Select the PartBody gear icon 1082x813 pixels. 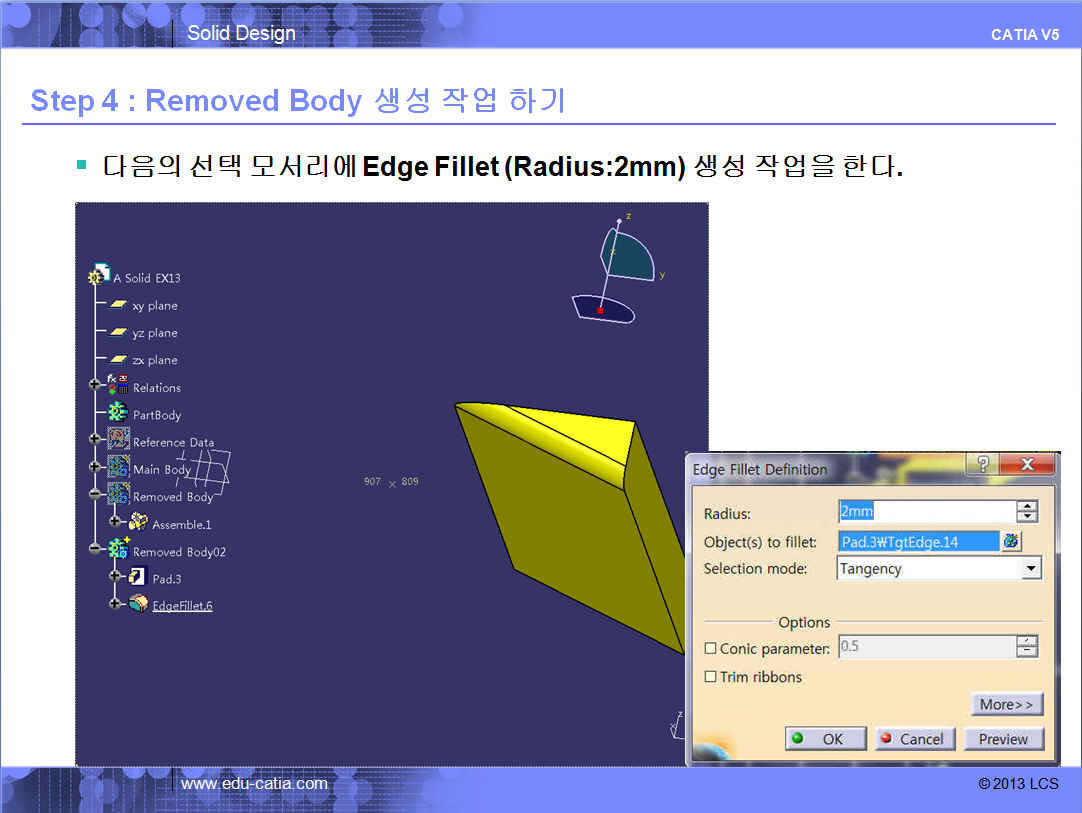(x=118, y=412)
